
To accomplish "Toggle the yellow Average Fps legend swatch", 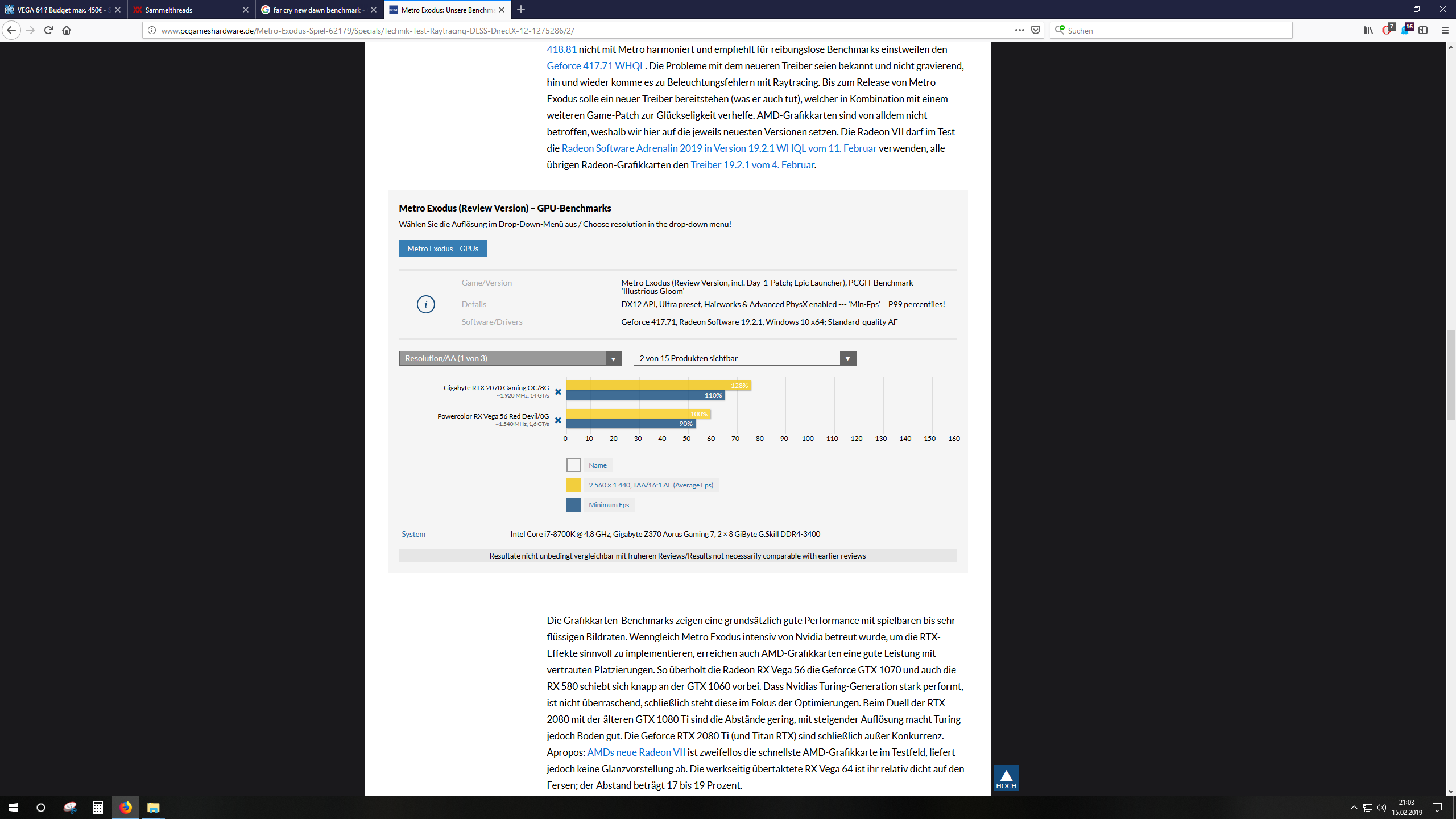I will (573, 485).
